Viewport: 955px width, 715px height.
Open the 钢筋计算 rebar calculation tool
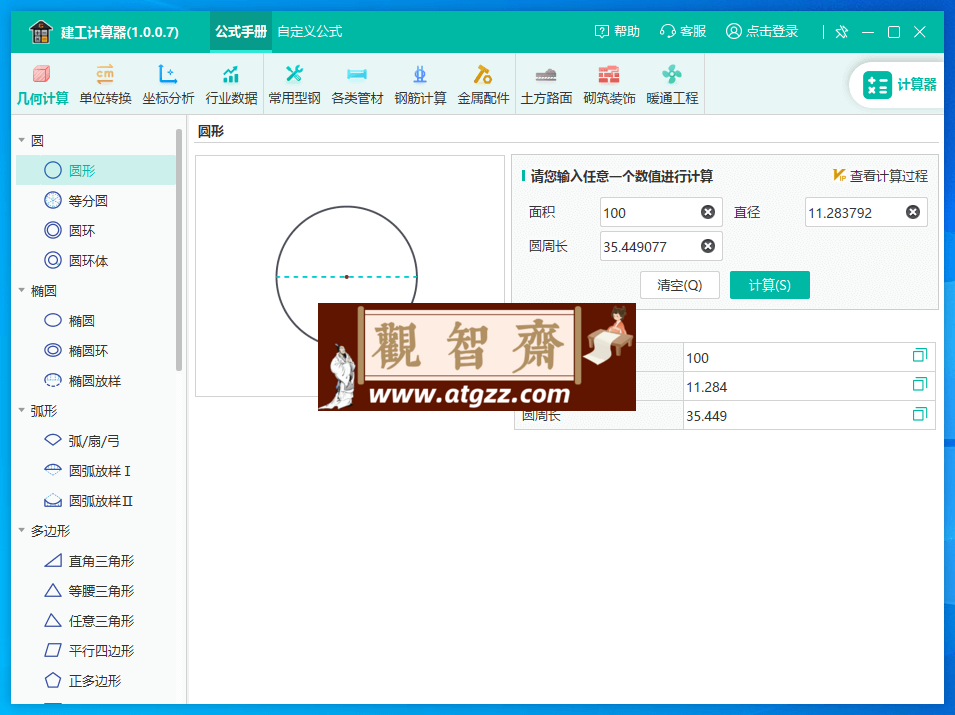click(420, 85)
